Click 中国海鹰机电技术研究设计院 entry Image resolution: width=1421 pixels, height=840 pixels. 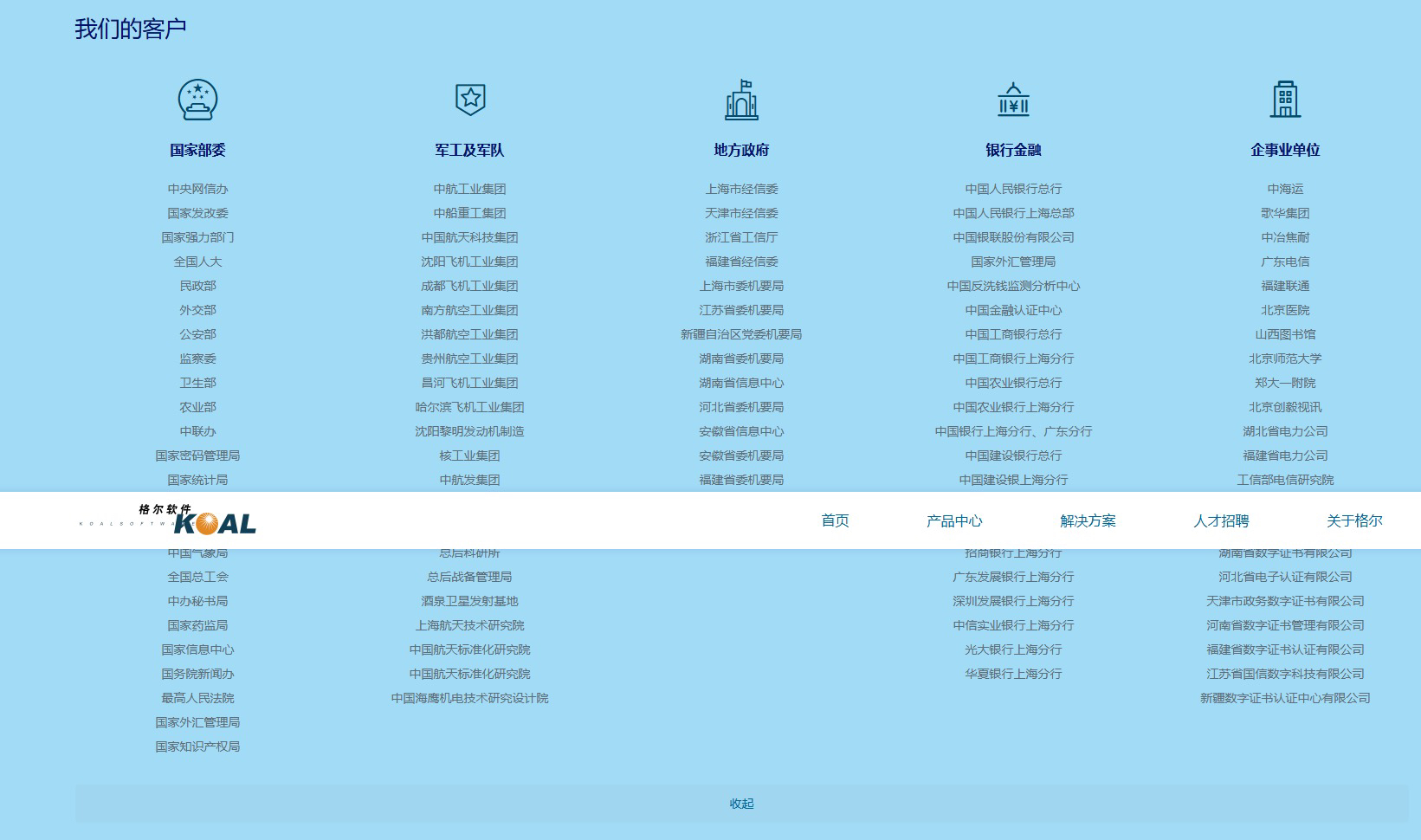click(x=469, y=698)
